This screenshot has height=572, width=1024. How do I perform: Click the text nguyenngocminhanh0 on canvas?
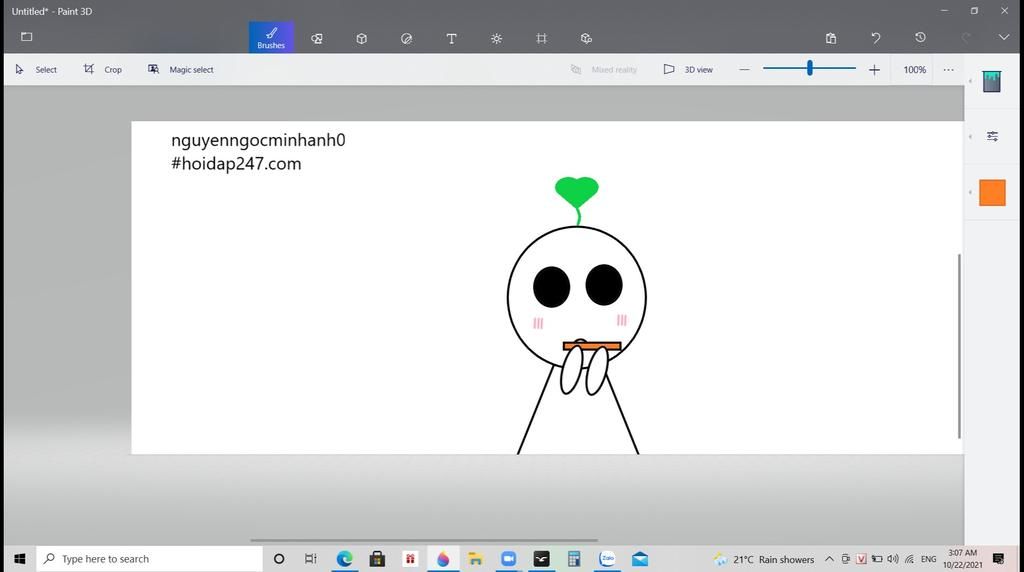pos(258,140)
